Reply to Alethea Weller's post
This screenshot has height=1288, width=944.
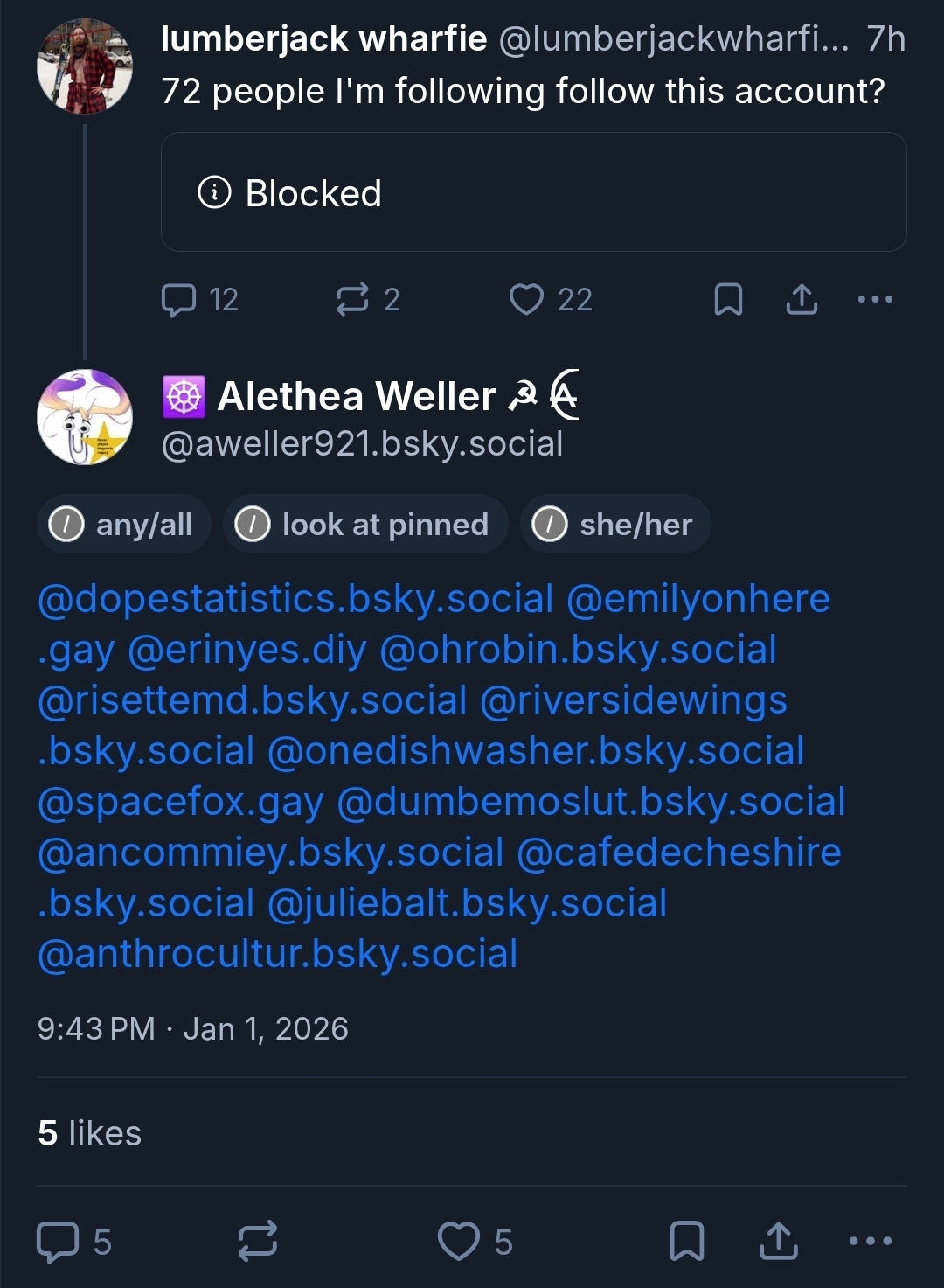coord(58,1242)
